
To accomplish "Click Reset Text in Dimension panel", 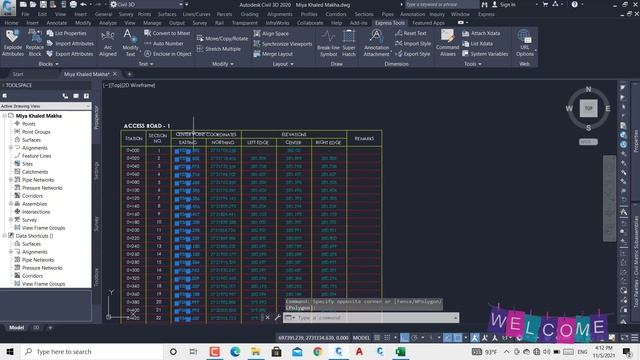I will tap(411, 33).
